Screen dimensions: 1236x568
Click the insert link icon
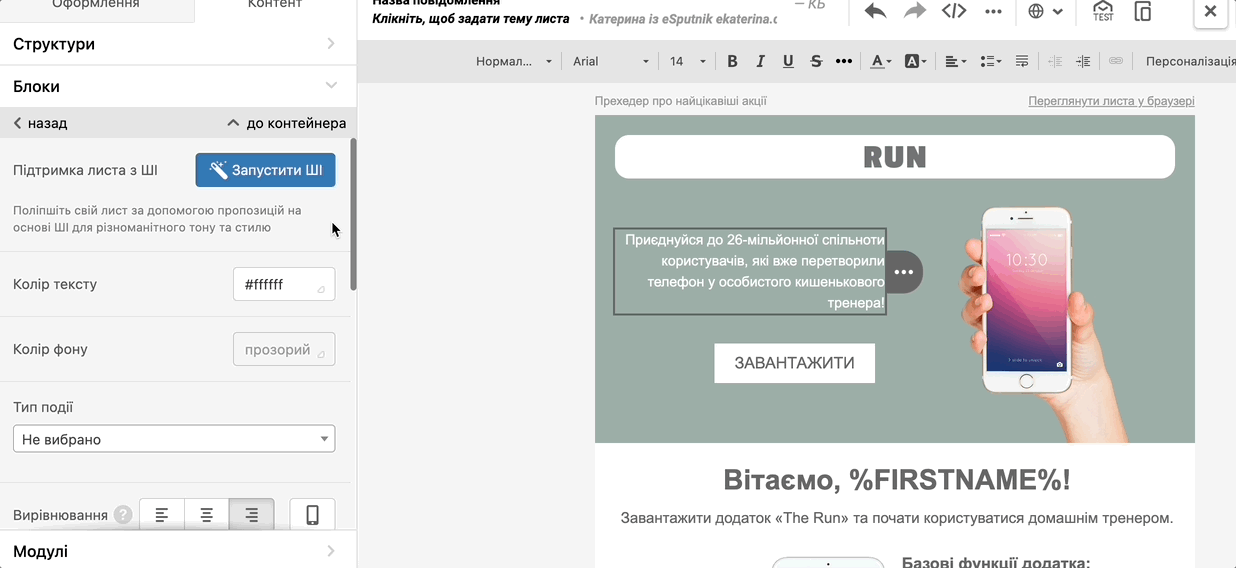pos(1116,61)
